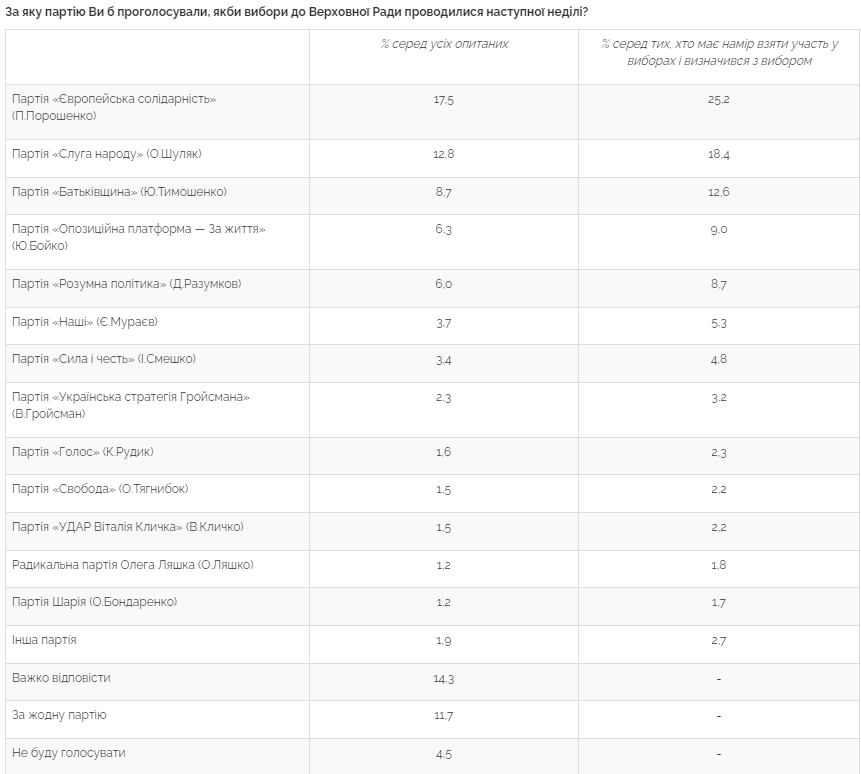Select the «Батьківщина» (Ю.Тимошенко) row label
The height and width of the screenshot is (774, 861).
coord(120,192)
